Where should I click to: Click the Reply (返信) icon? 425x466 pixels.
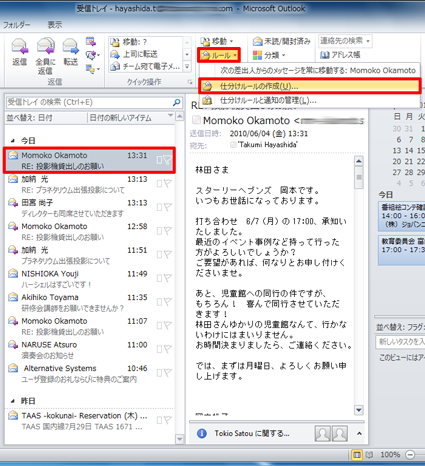(20, 52)
